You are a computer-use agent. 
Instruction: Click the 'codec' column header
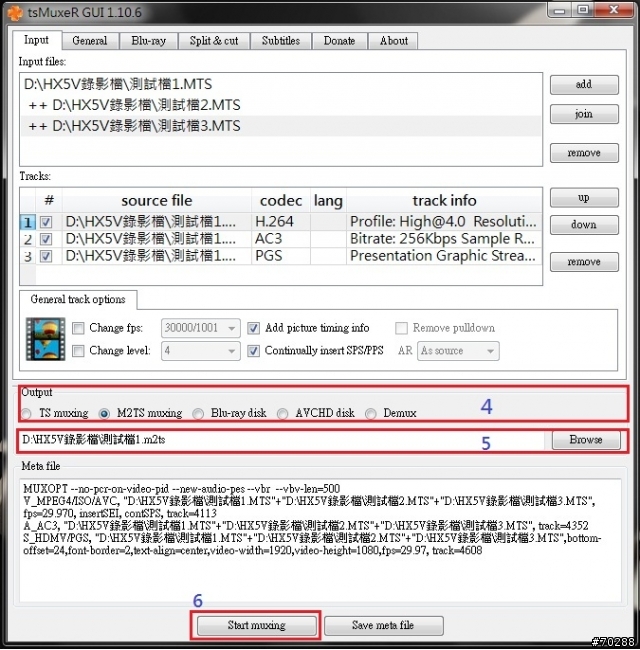(281, 201)
